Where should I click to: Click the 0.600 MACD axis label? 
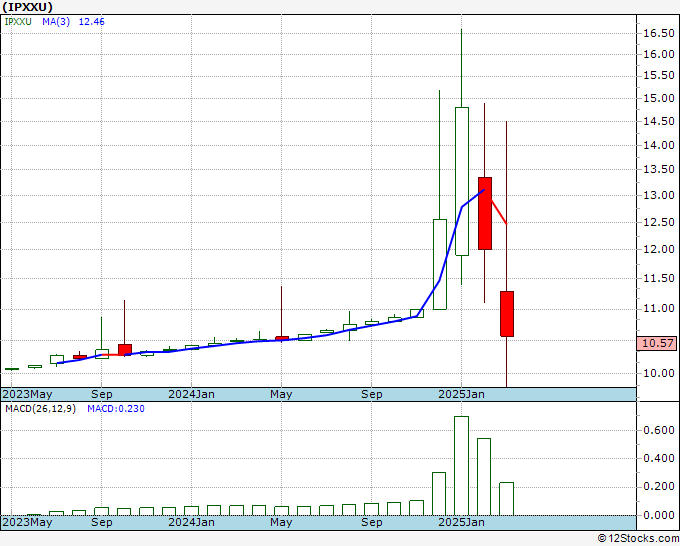tap(659, 430)
